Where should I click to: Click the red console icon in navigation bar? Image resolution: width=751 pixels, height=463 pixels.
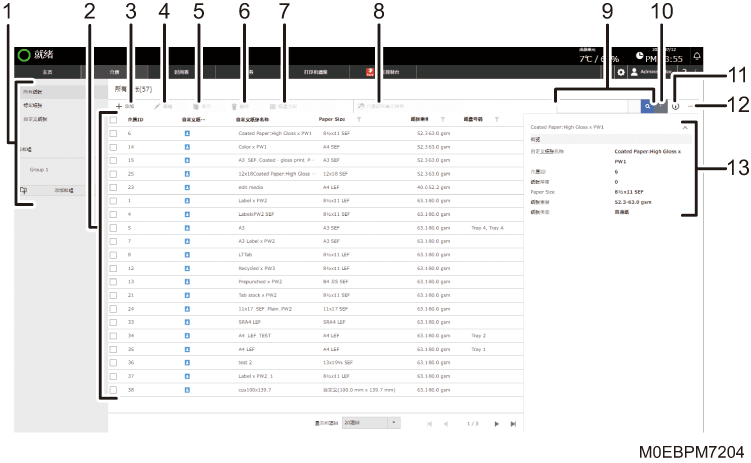(x=370, y=72)
